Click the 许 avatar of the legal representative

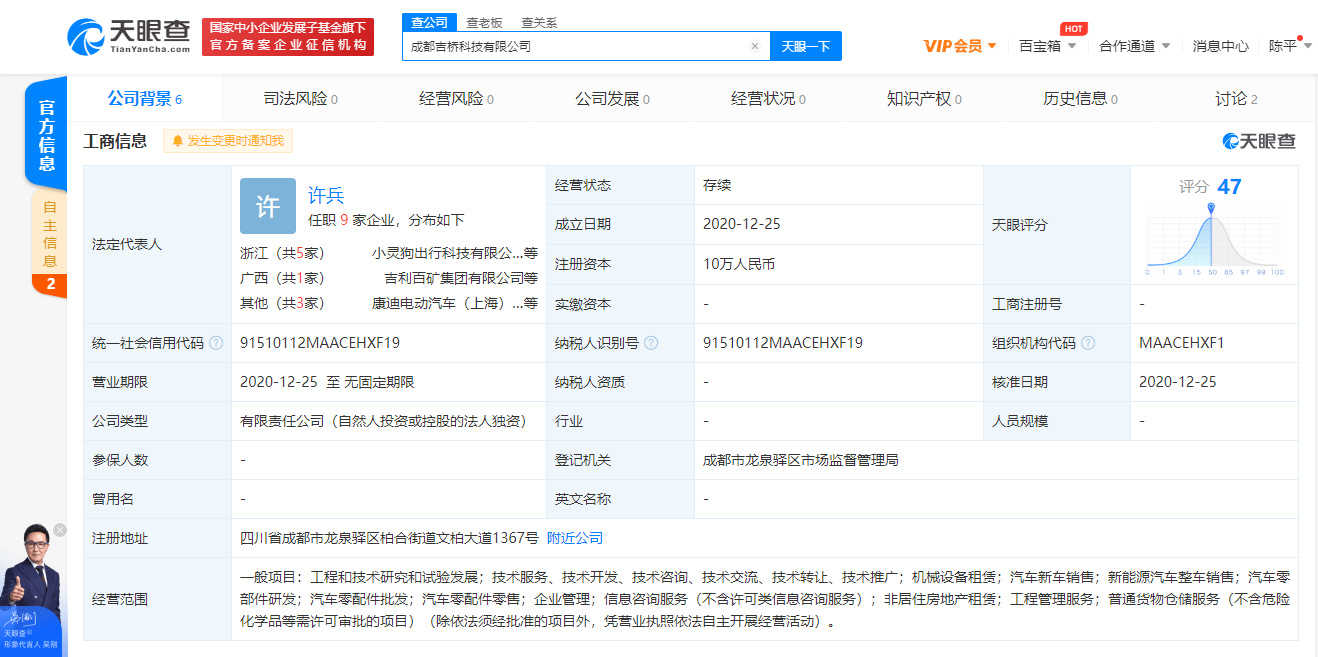pos(268,206)
